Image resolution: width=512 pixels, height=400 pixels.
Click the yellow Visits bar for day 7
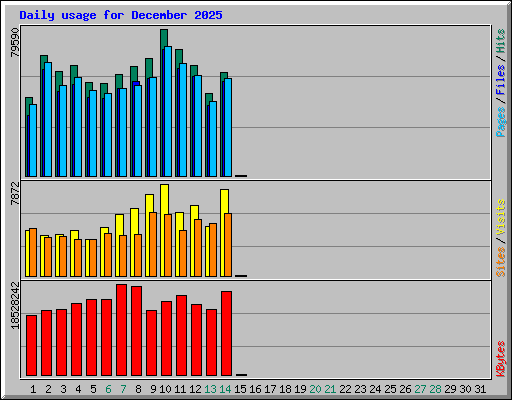point(118,225)
